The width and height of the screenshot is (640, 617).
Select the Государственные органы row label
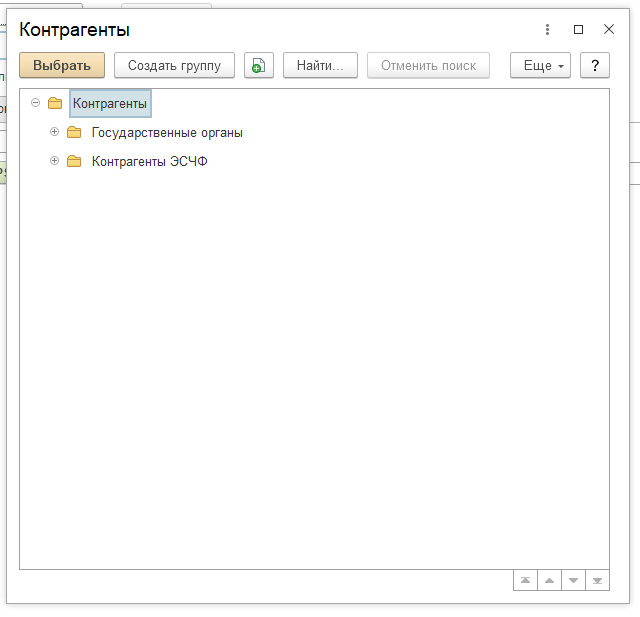(x=167, y=132)
